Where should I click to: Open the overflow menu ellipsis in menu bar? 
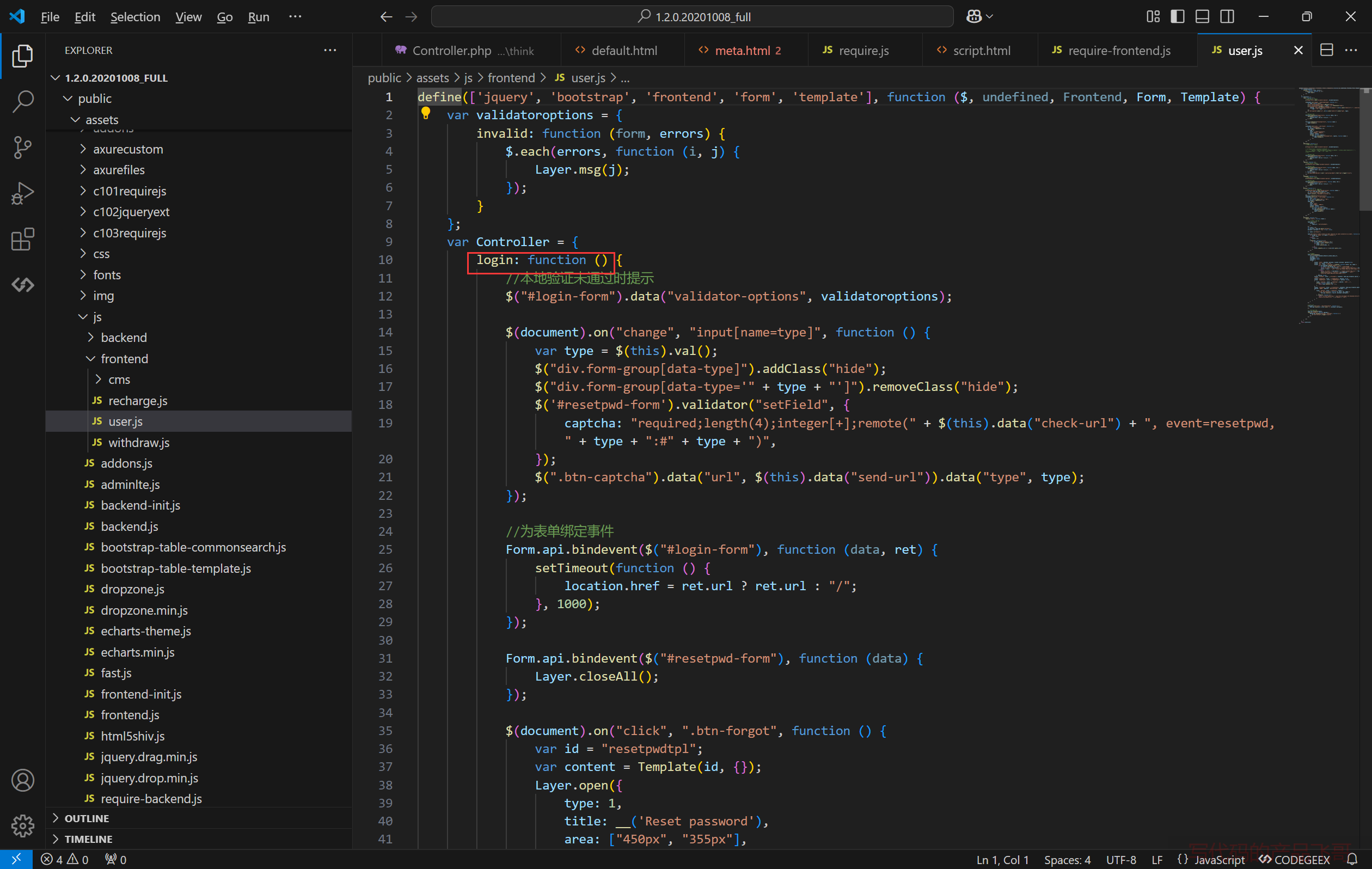295,16
